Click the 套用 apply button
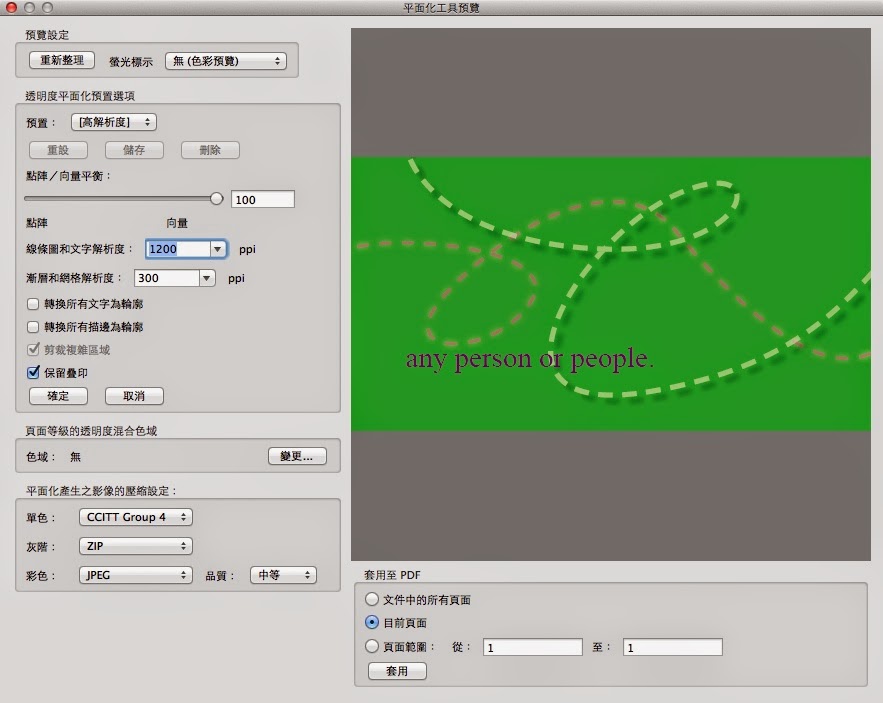The width and height of the screenshot is (883, 703). (x=397, y=671)
